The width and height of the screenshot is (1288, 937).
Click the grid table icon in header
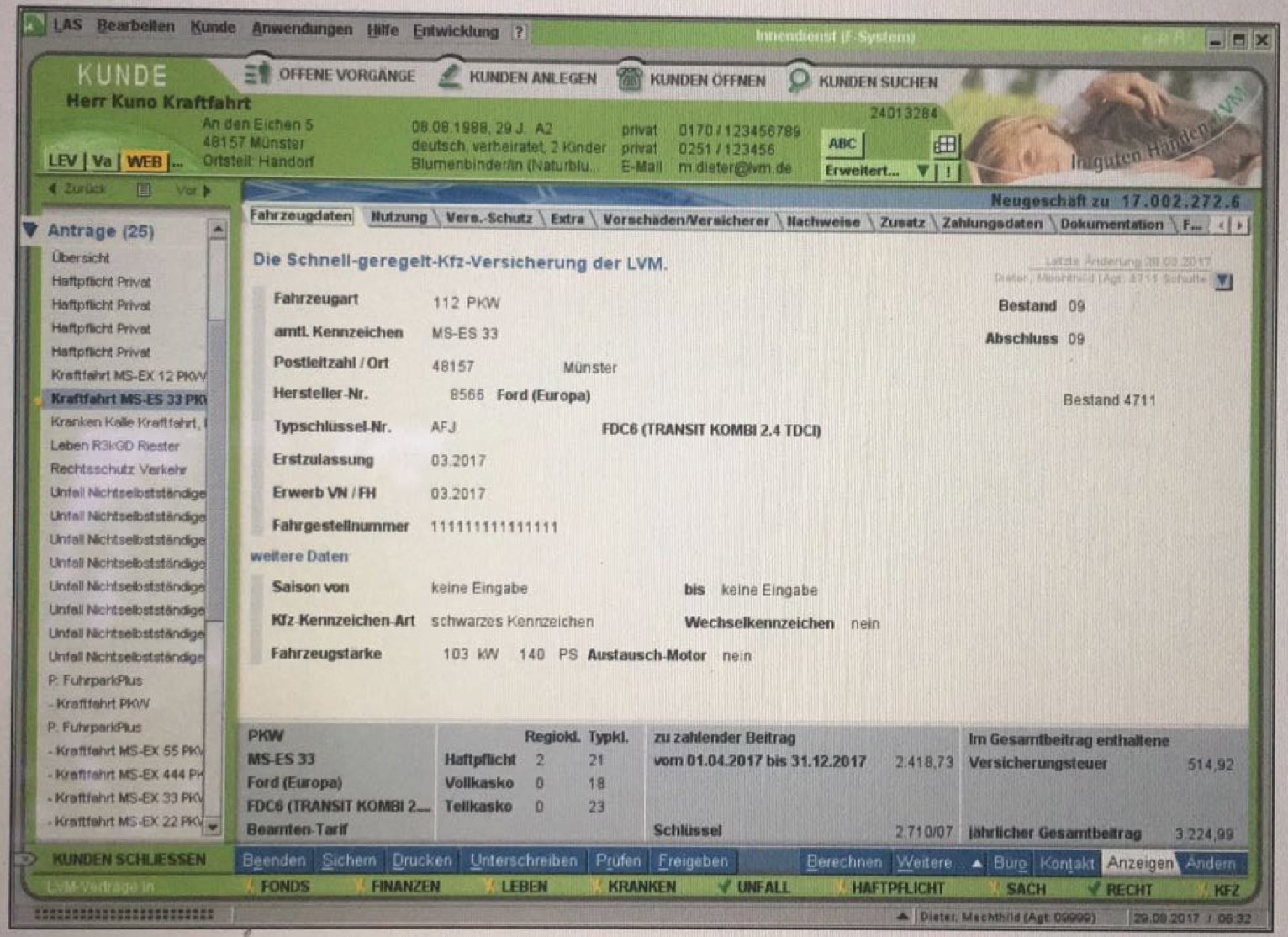[x=945, y=145]
